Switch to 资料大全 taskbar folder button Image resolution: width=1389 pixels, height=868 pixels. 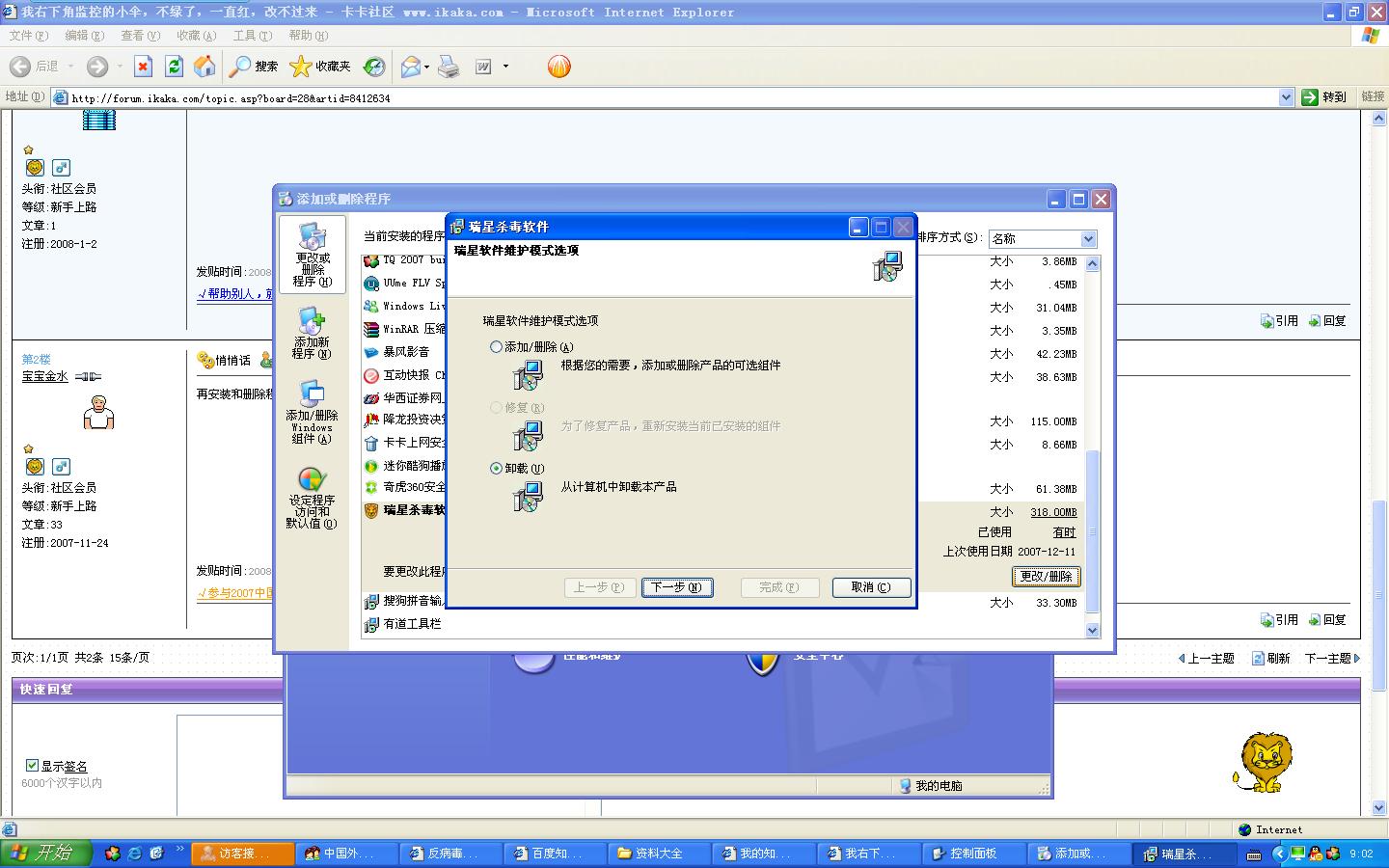click(657, 854)
